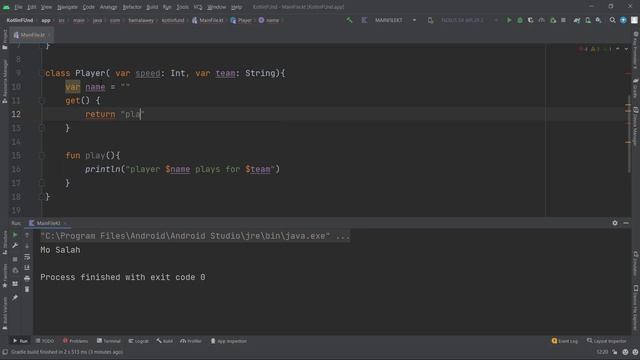The height and width of the screenshot is (360, 640).
Task: Open Resource Manager sidebar tab
Action: point(4,81)
